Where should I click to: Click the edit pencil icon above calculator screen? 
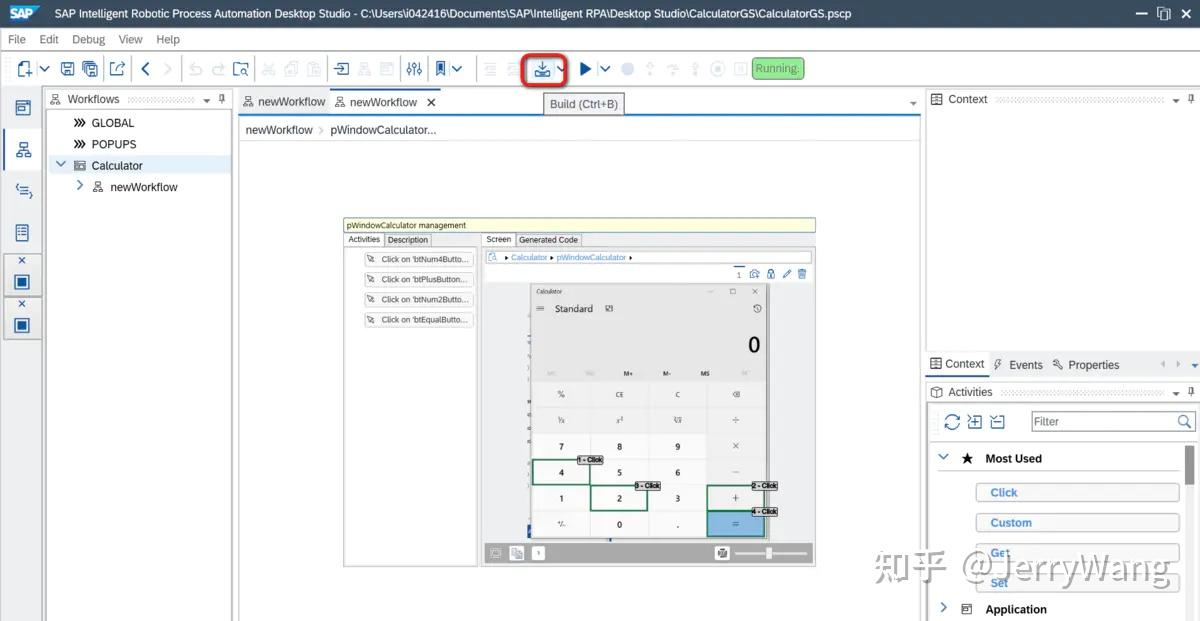[786, 274]
